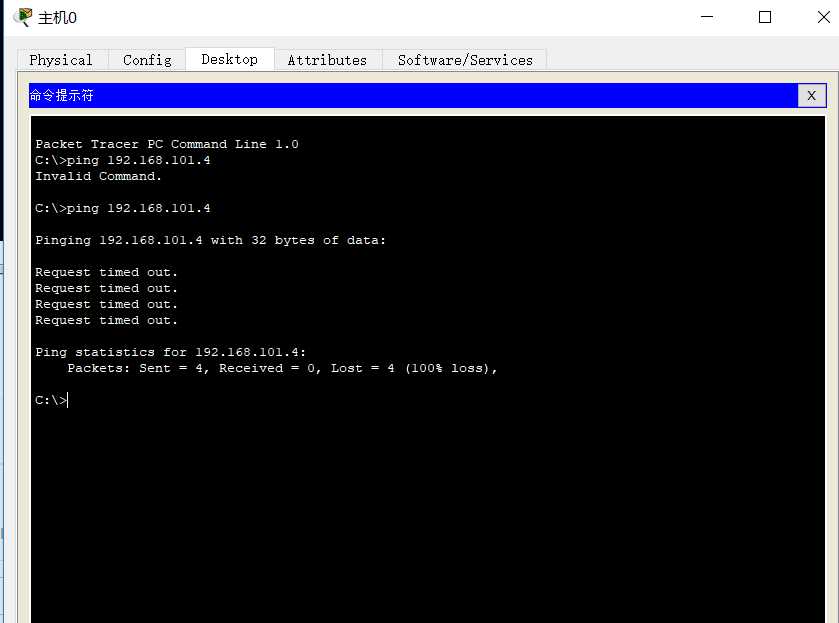The height and width of the screenshot is (623, 839).
Task: Click 'Ping statistics for 192.168.101.4:' line
Action: coord(171,352)
